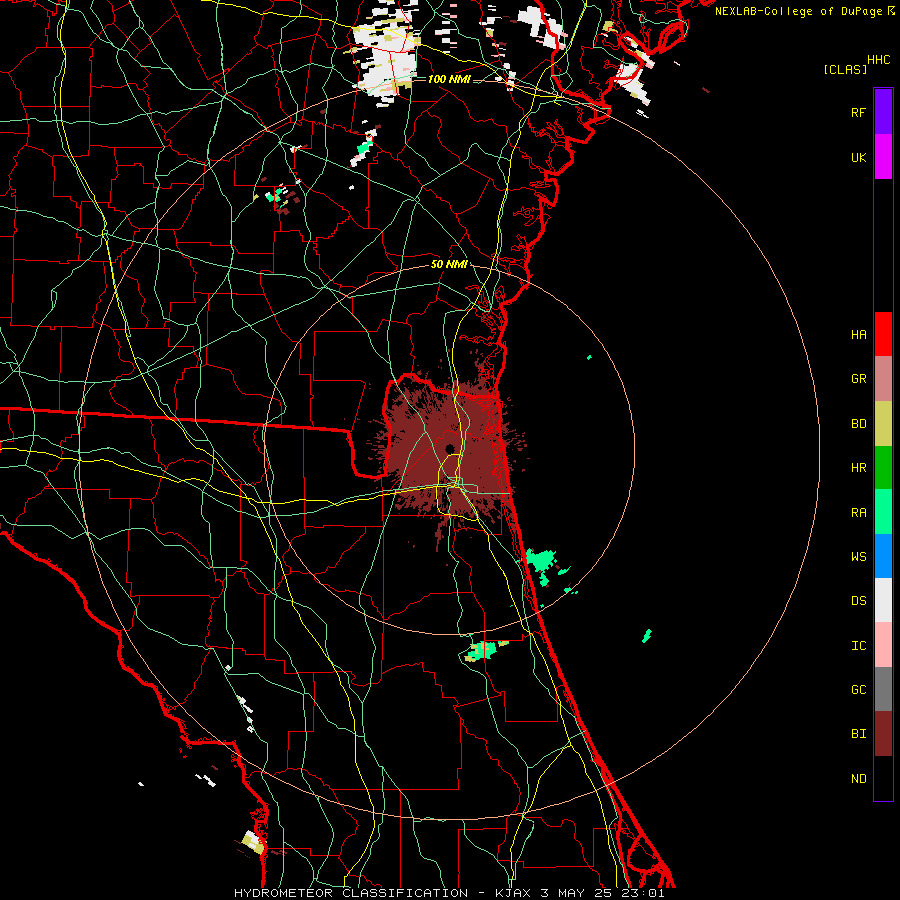
Task: Click the HHC product code text
Action: coord(878,60)
